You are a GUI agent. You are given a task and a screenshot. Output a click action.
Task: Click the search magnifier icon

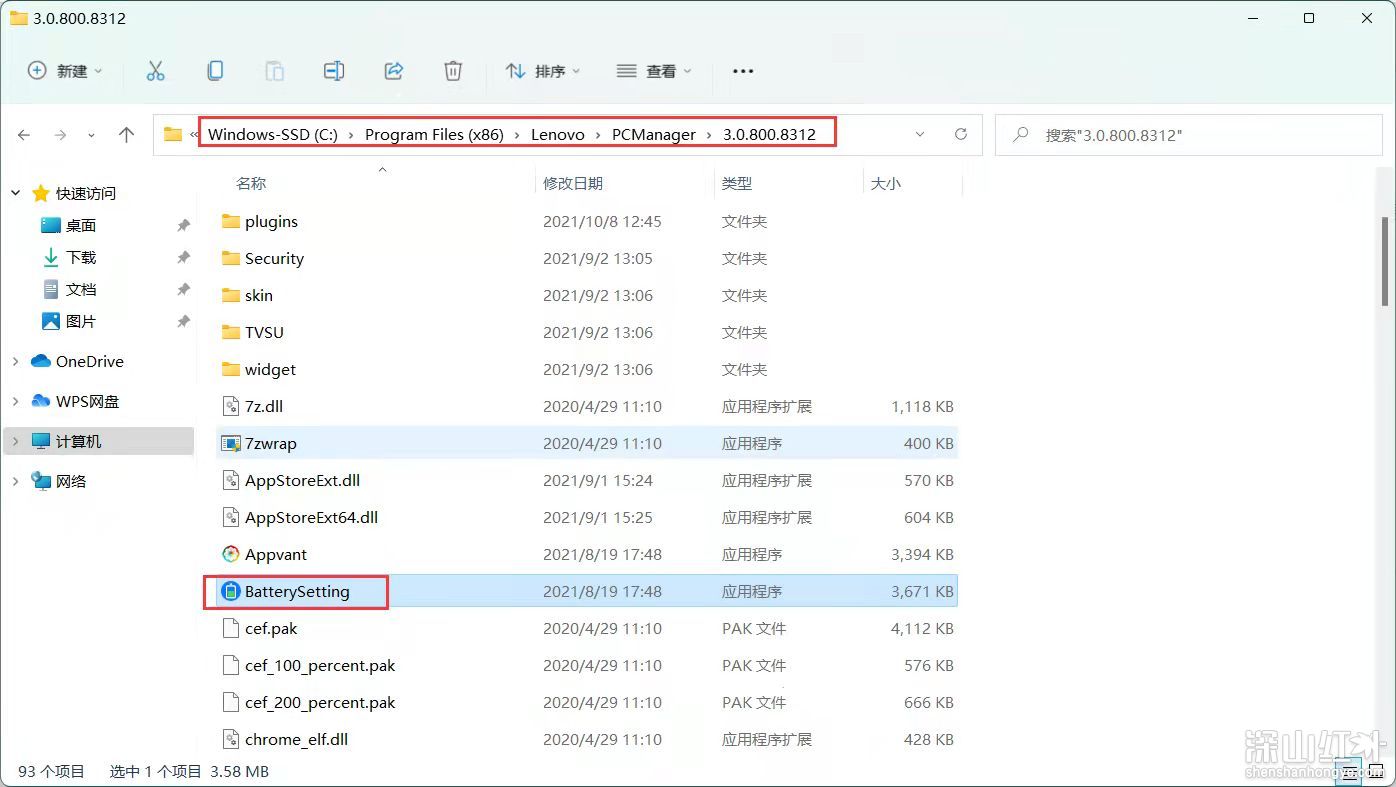[x=1021, y=134]
